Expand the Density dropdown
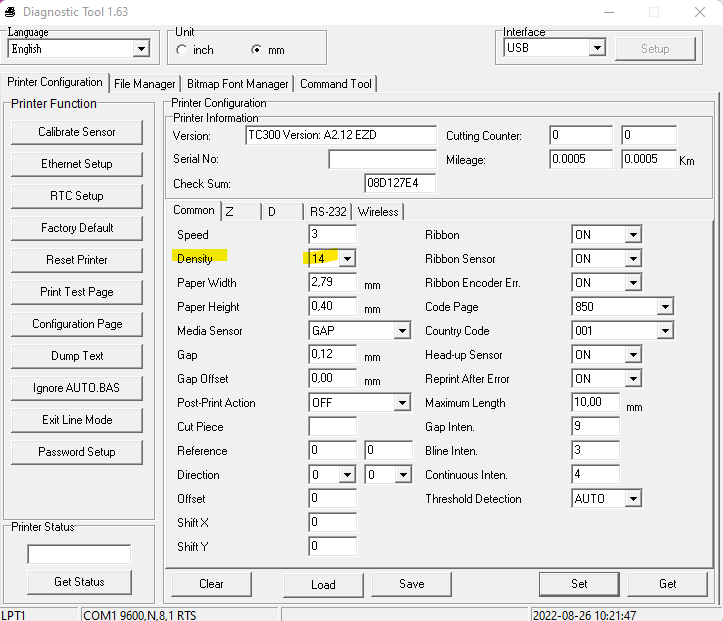Image resolution: width=723 pixels, height=621 pixels. [x=347, y=259]
